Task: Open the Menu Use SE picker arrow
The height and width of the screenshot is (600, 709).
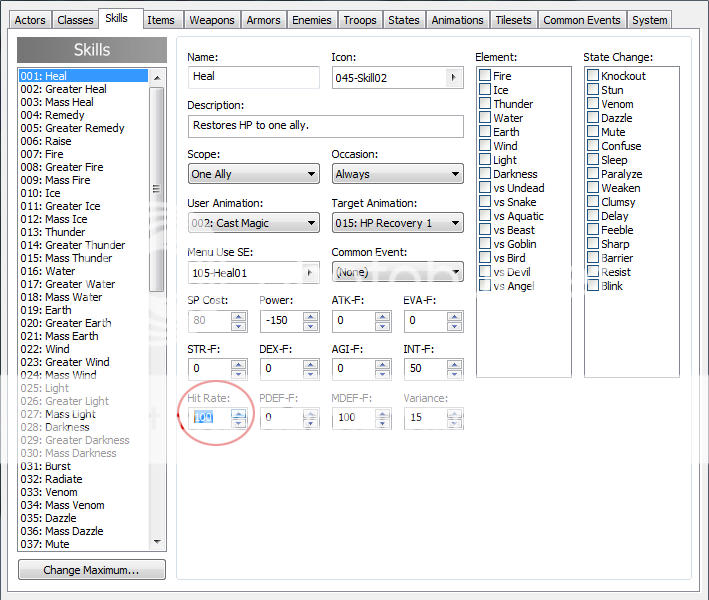Action: 311,272
